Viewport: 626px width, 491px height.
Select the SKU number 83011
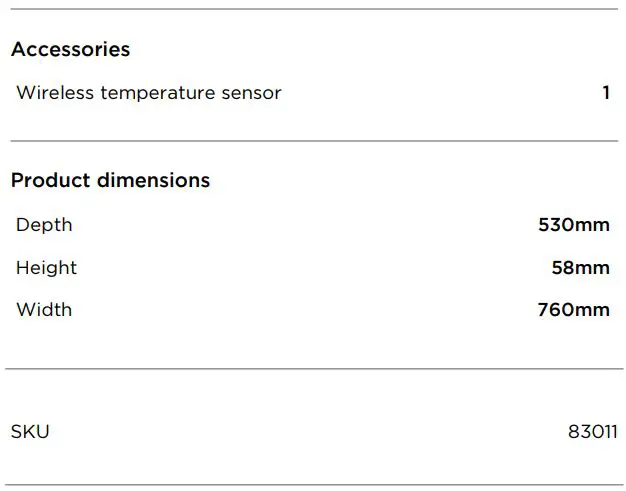(592, 432)
